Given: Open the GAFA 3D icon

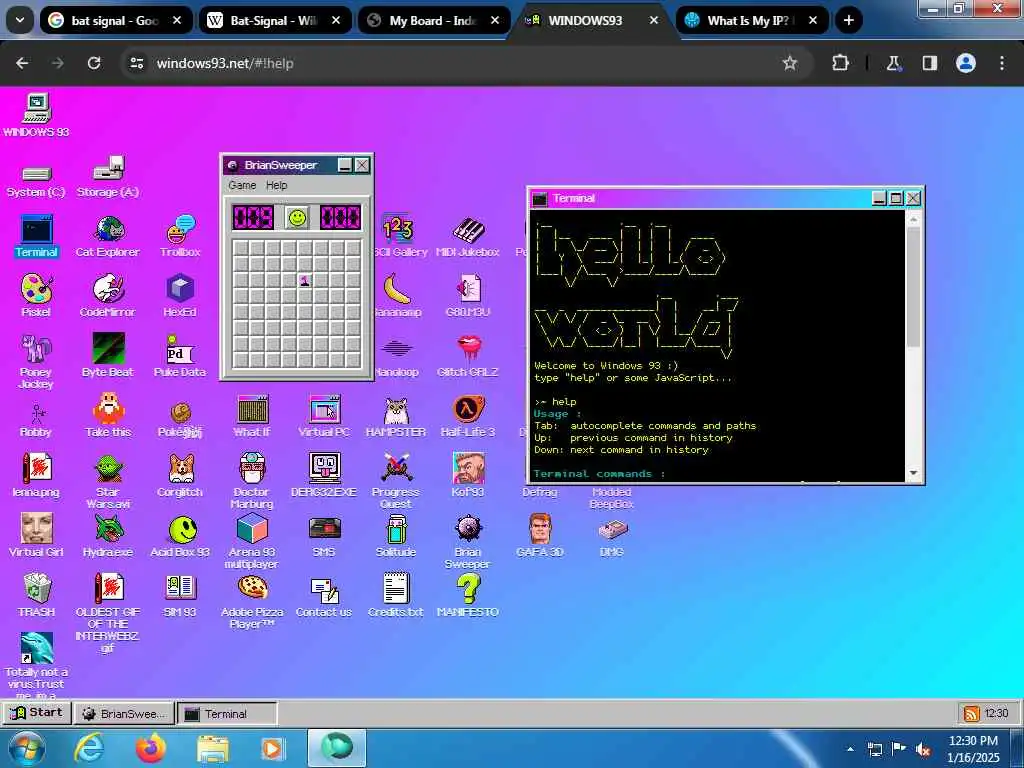Looking at the screenshot, I should click(539, 536).
